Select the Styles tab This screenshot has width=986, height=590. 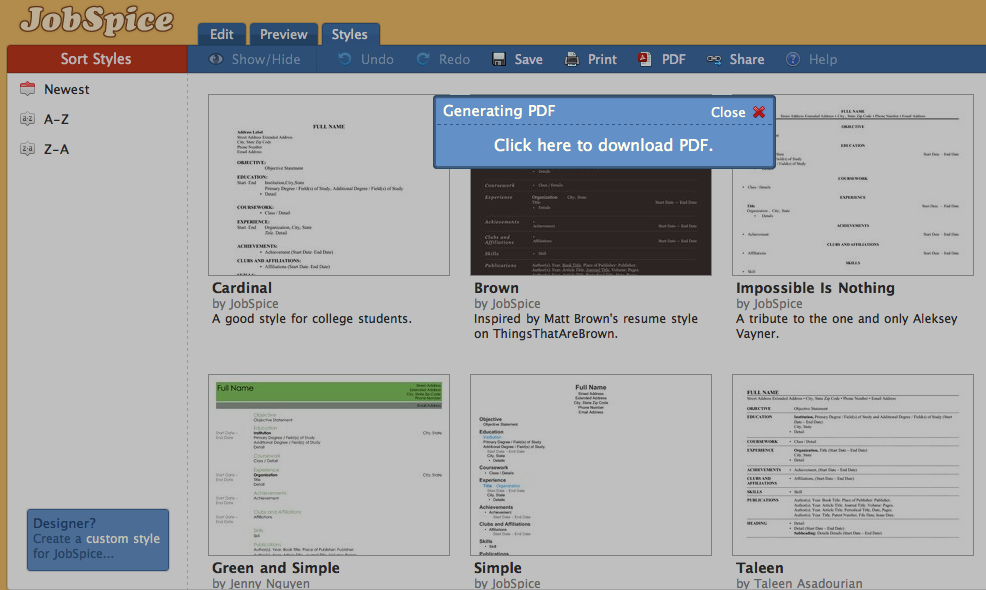pos(350,34)
